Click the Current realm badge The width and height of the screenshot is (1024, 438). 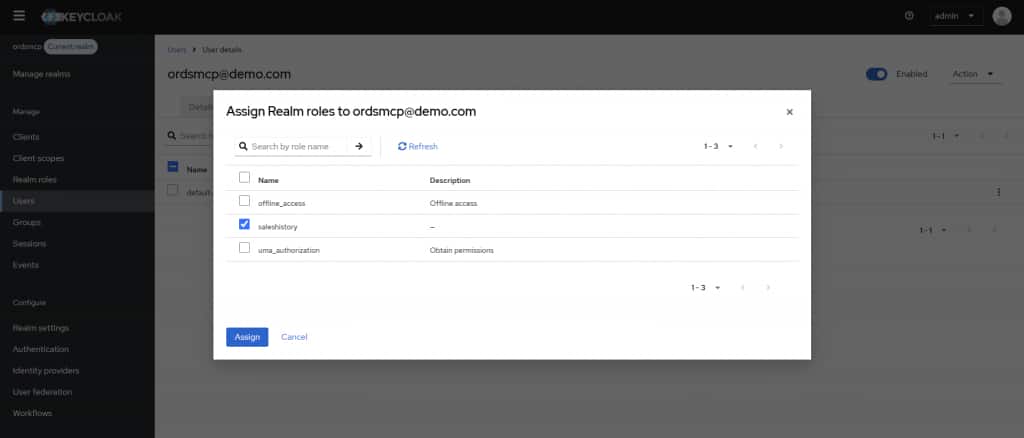point(71,47)
